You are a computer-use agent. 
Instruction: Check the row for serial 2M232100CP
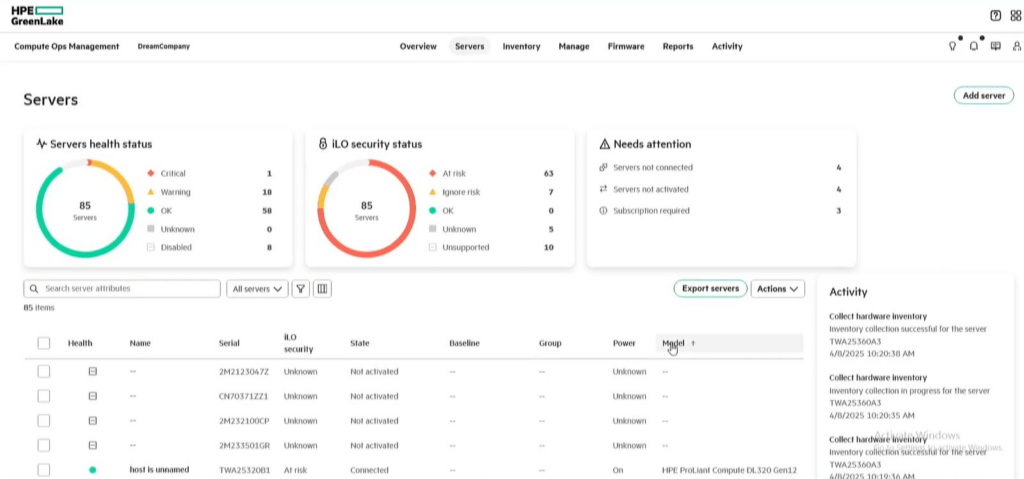tap(44, 421)
